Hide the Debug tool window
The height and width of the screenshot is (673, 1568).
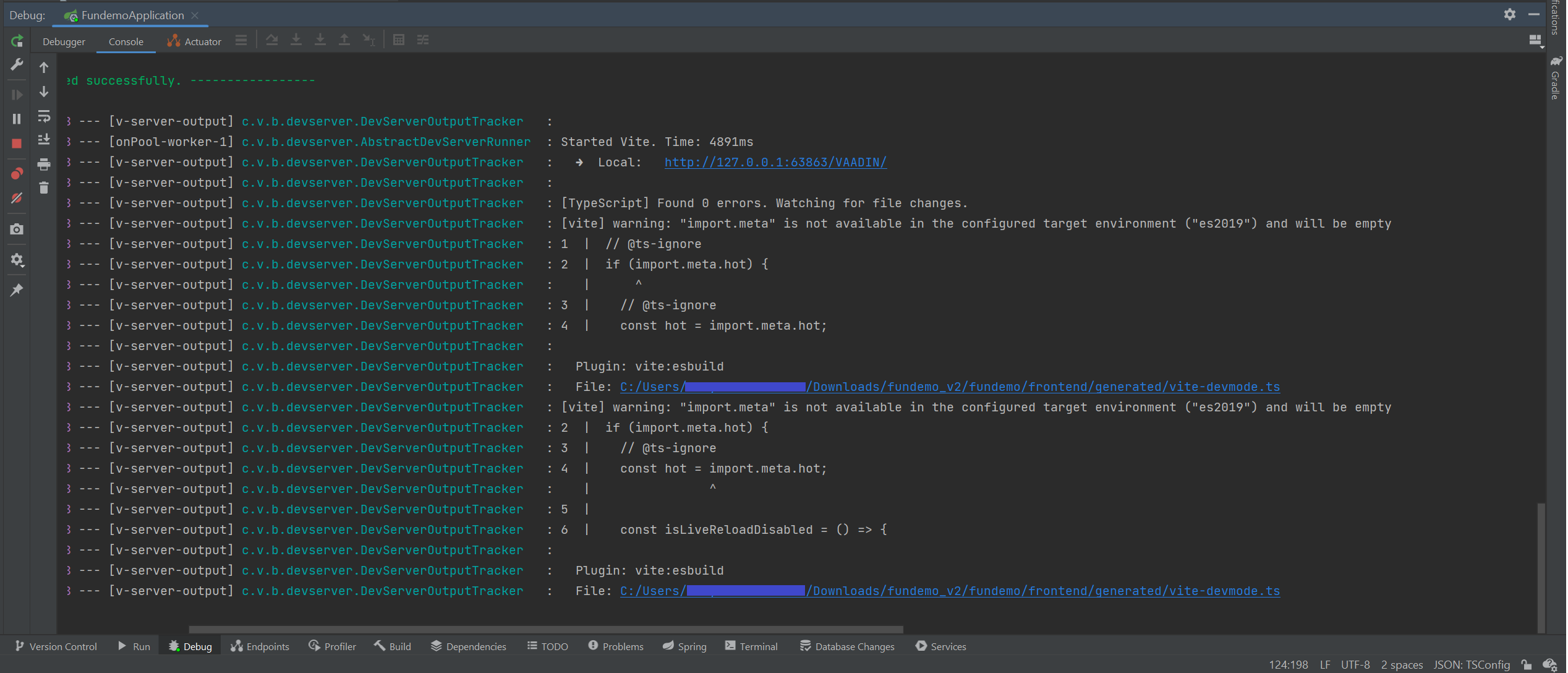click(1534, 14)
